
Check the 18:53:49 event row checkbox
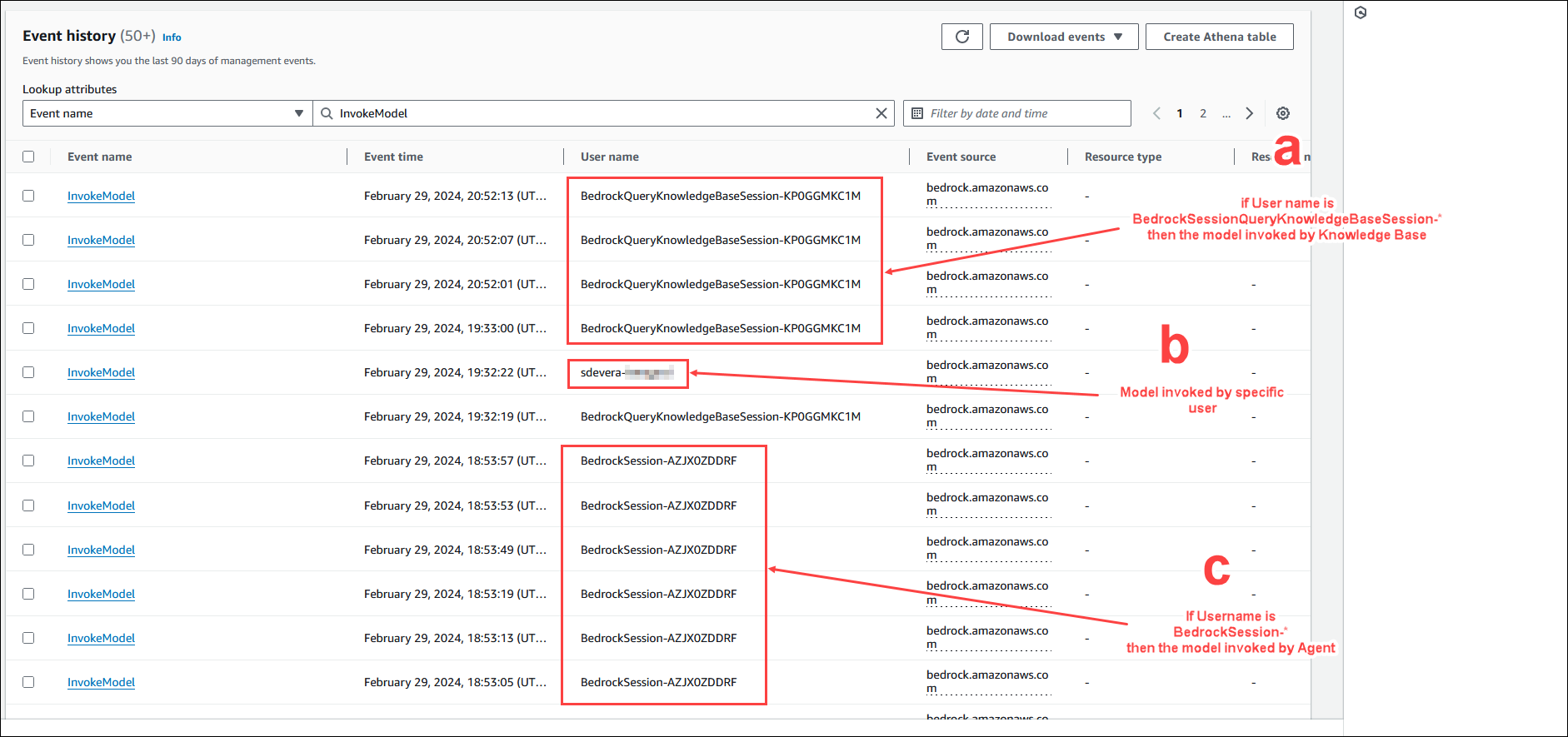[x=28, y=550]
